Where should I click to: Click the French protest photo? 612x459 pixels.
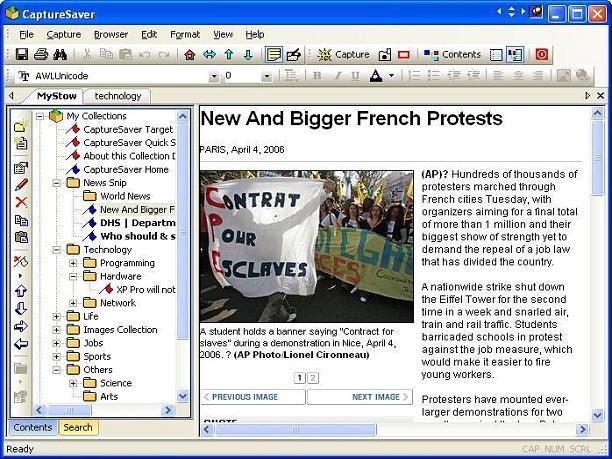point(307,246)
